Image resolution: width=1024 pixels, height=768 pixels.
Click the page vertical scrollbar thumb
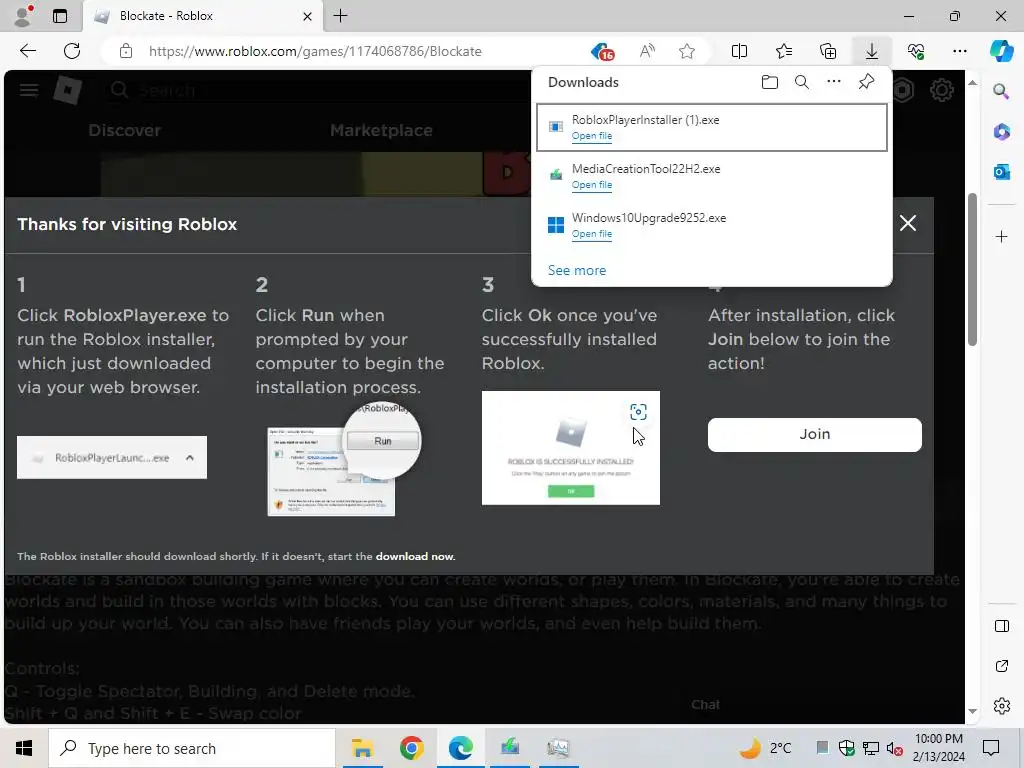[972, 269]
